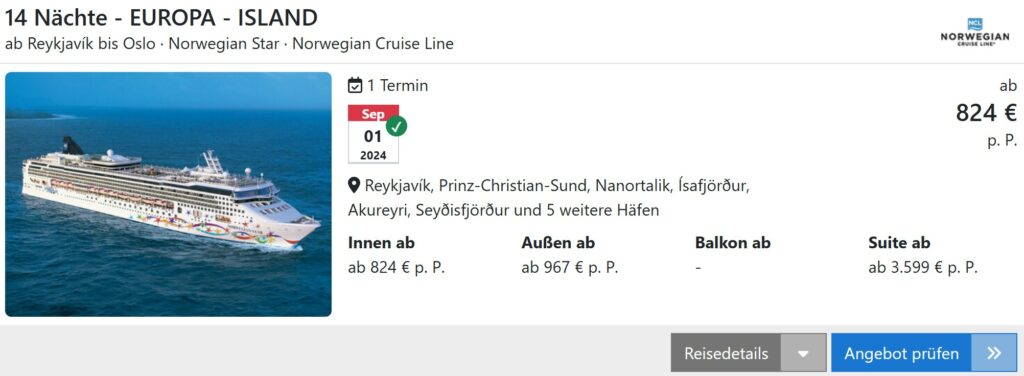Select the Außen ab 967 € price
The height and width of the screenshot is (376, 1024).
click(x=569, y=268)
